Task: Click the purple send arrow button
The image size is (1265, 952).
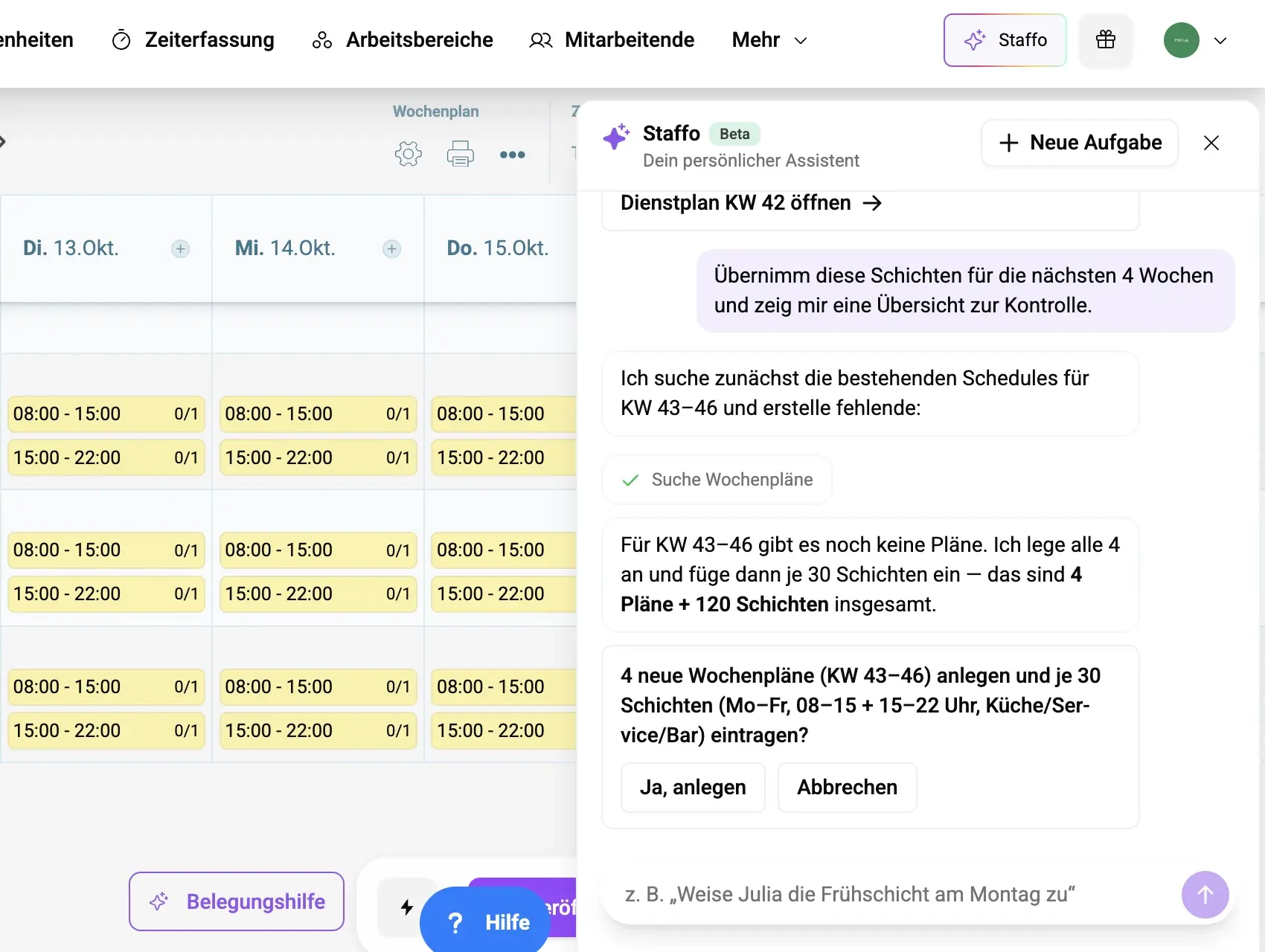Action: point(1205,895)
